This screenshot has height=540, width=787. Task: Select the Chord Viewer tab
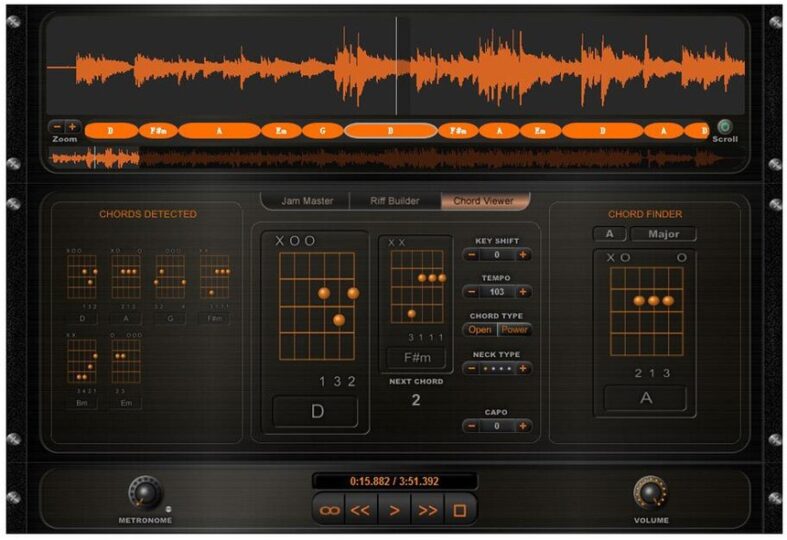[x=484, y=201]
